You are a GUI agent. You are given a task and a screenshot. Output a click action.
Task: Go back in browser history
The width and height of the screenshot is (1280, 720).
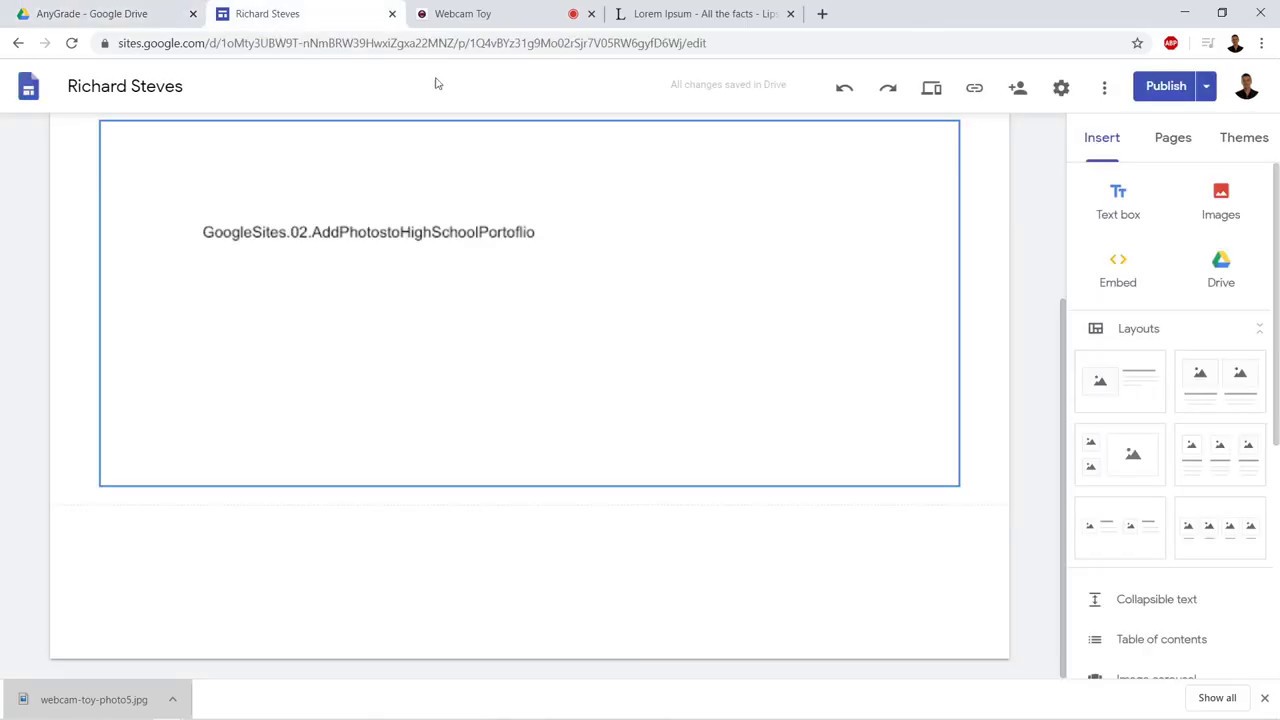click(x=18, y=43)
